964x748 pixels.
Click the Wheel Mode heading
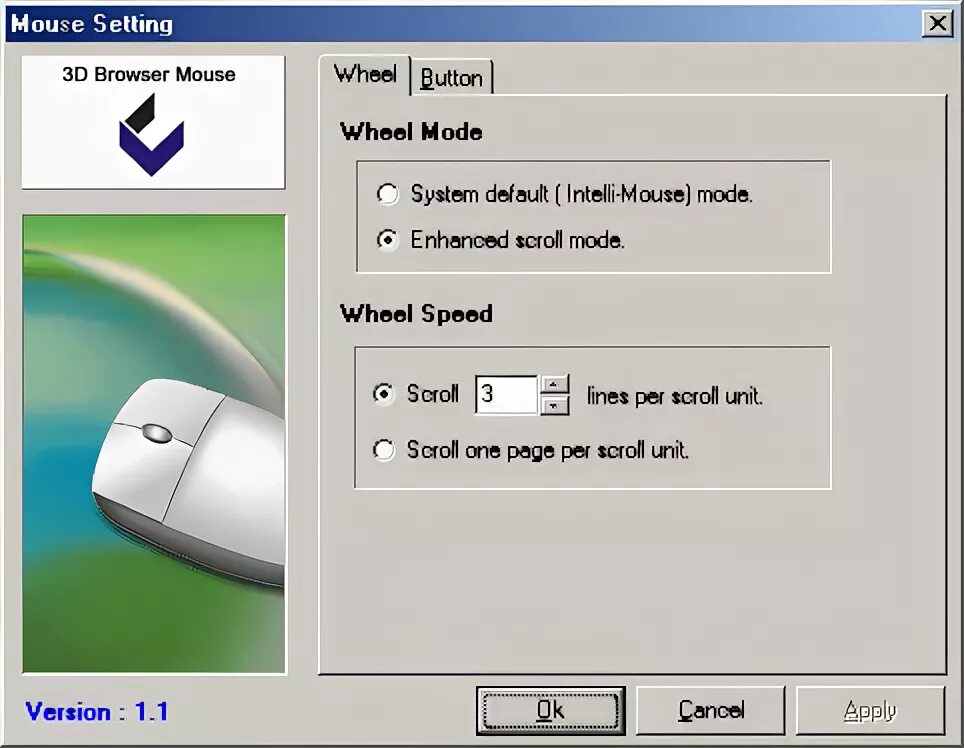[411, 132]
